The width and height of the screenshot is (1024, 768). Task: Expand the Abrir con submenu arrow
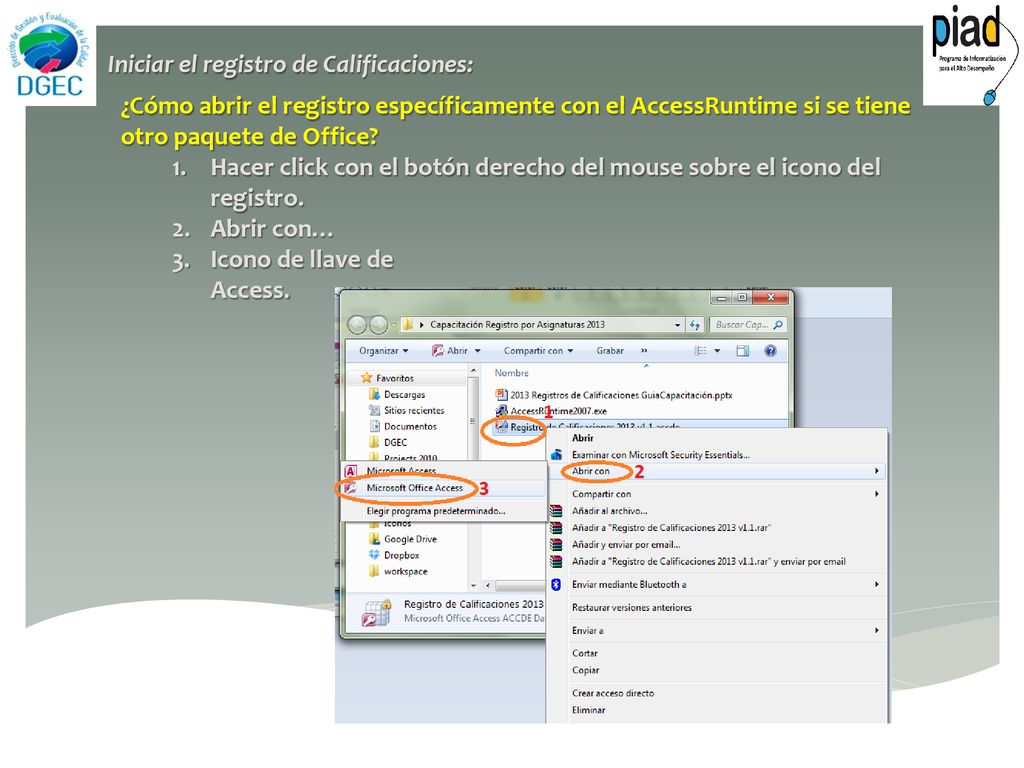click(876, 471)
